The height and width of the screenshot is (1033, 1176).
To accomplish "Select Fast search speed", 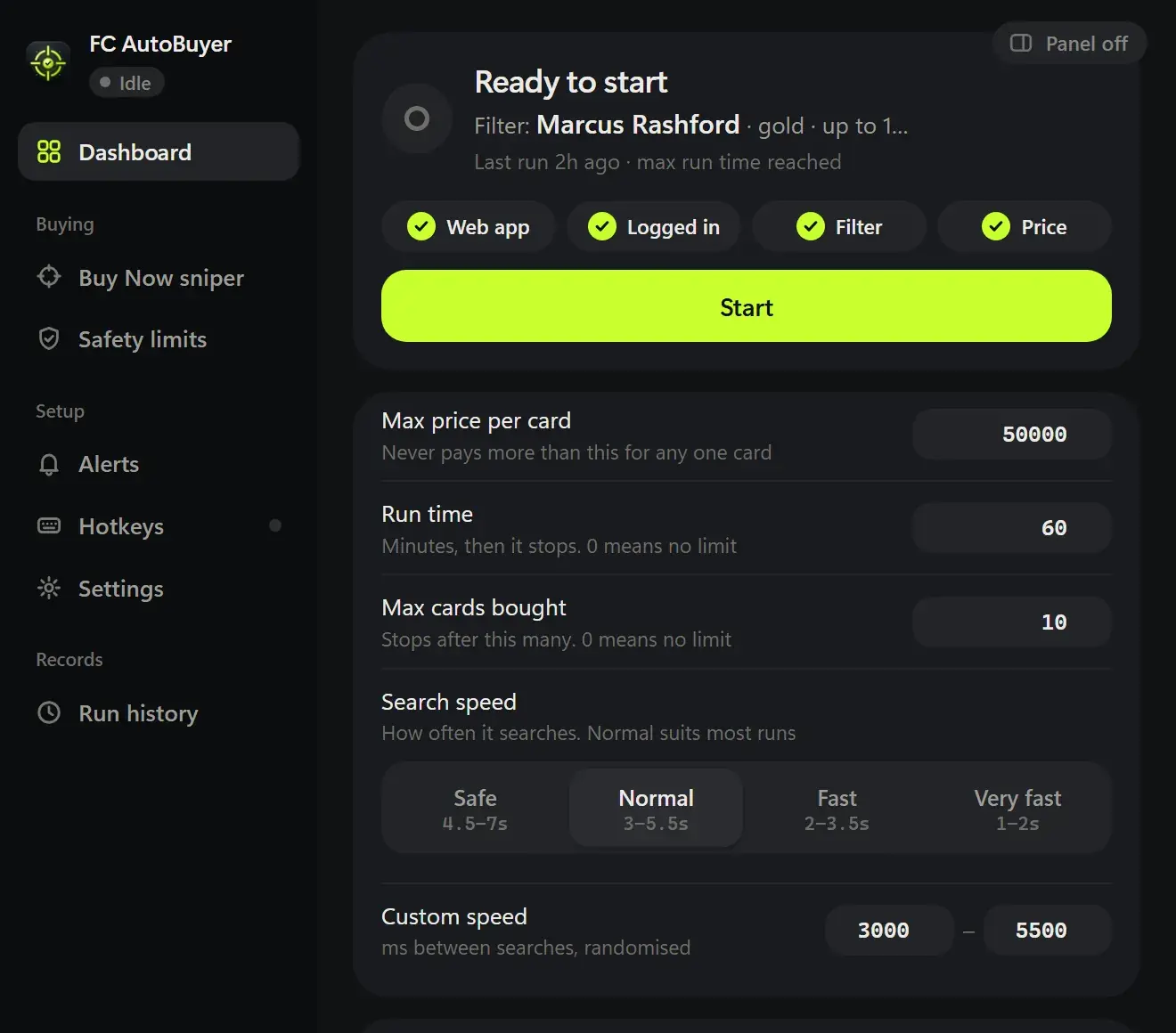I will point(837,809).
